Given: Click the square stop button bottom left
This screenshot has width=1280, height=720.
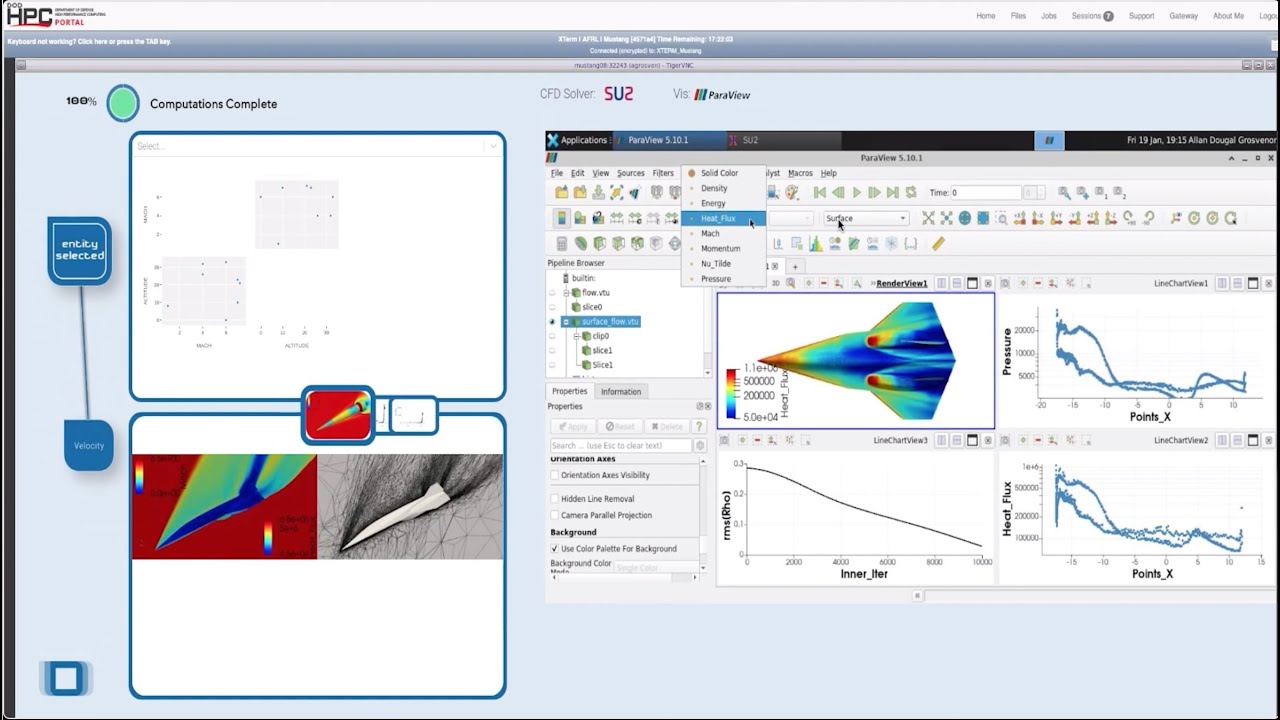Looking at the screenshot, I should 66,679.
